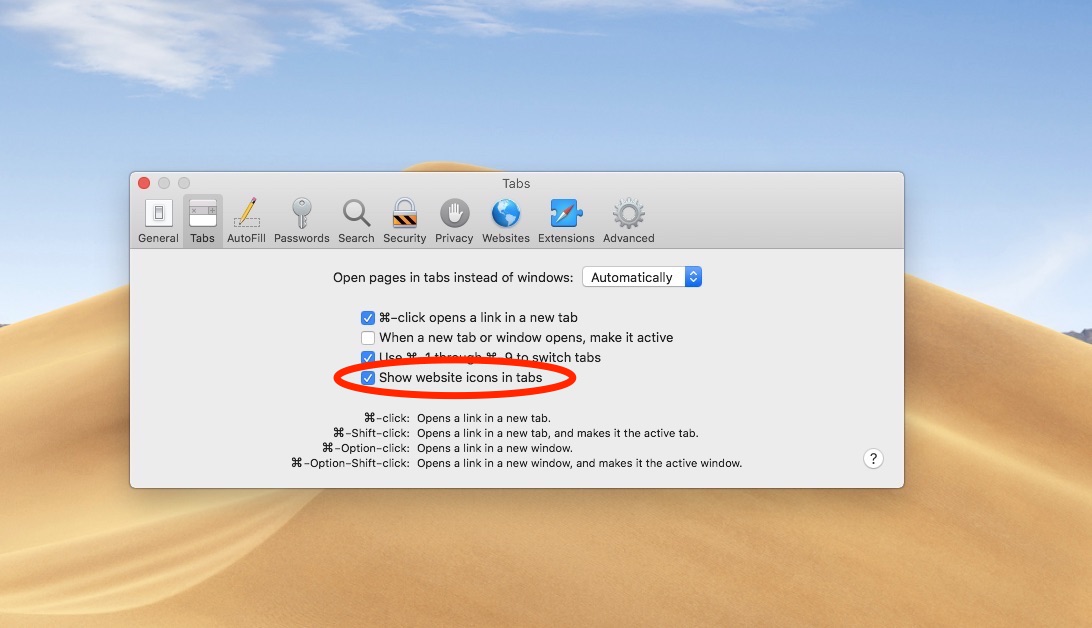The height and width of the screenshot is (628, 1092).
Task: Switch to the Security padlock pane
Action: [405, 221]
